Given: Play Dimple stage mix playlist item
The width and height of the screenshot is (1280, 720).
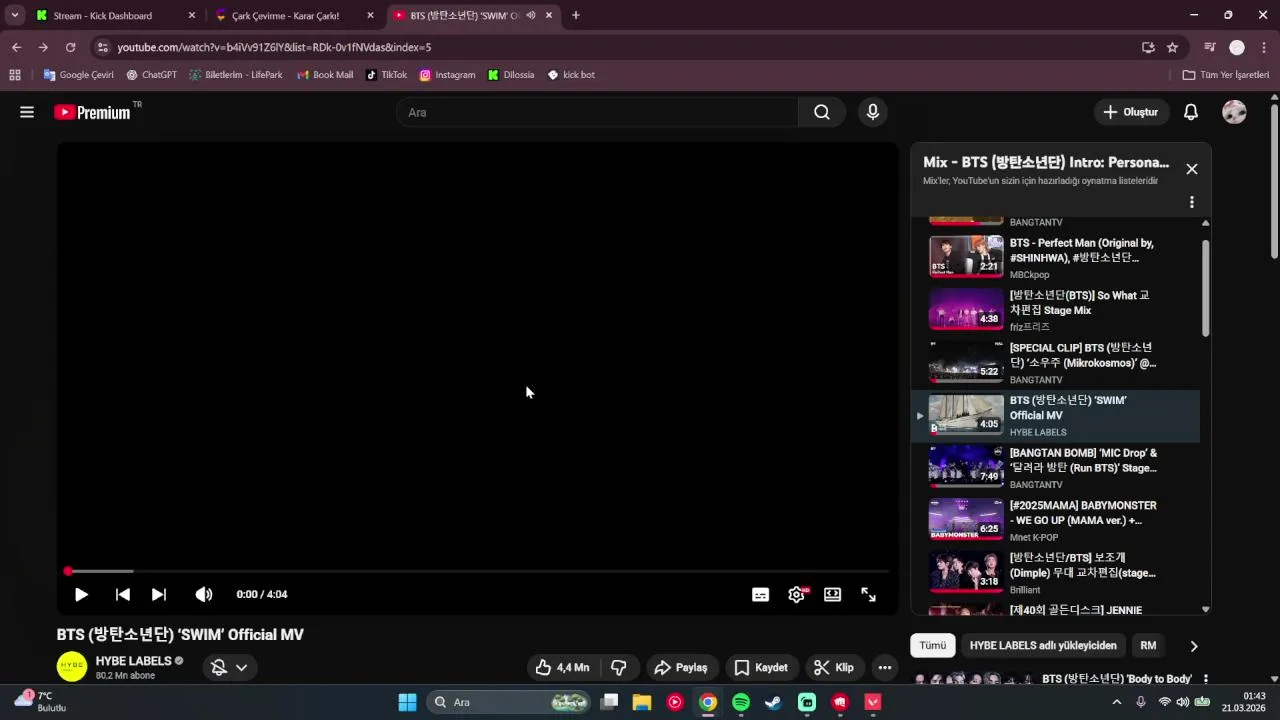Looking at the screenshot, I should [1055, 573].
